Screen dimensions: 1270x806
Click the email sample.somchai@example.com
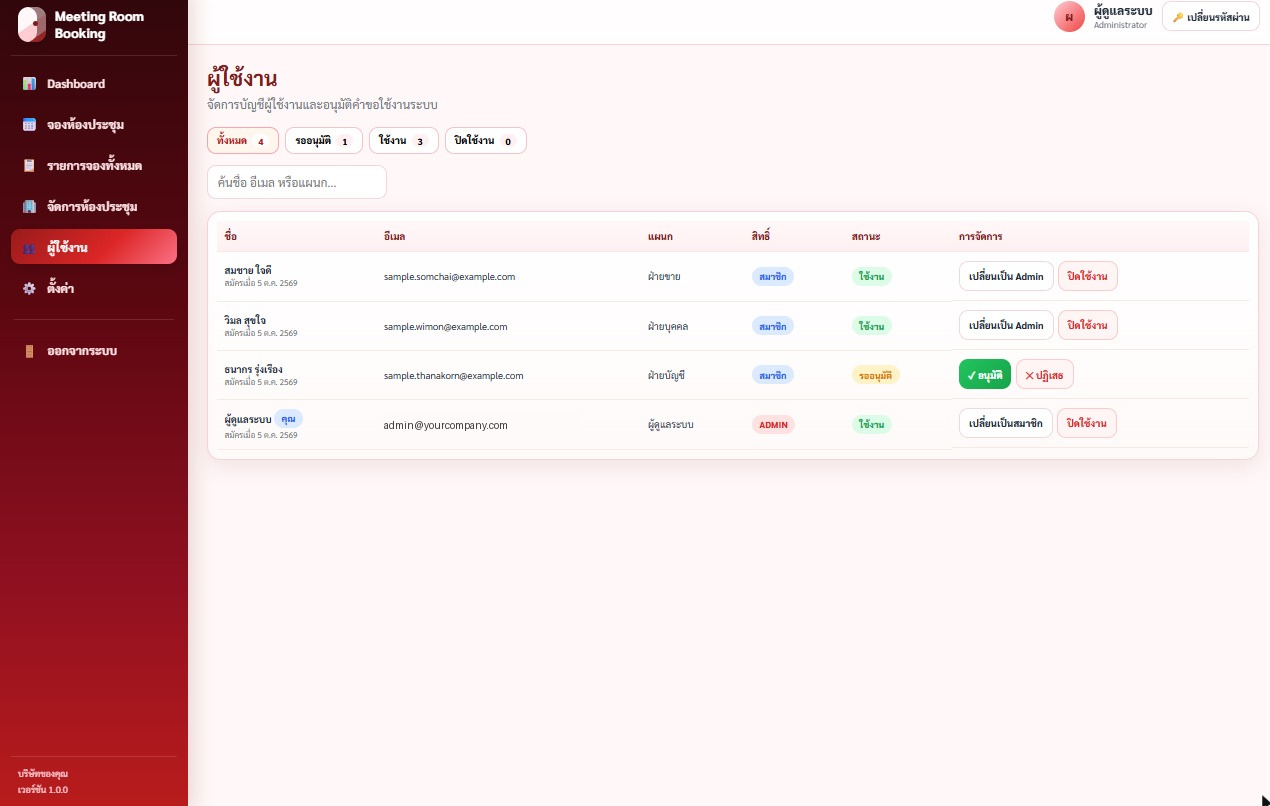pos(449,277)
